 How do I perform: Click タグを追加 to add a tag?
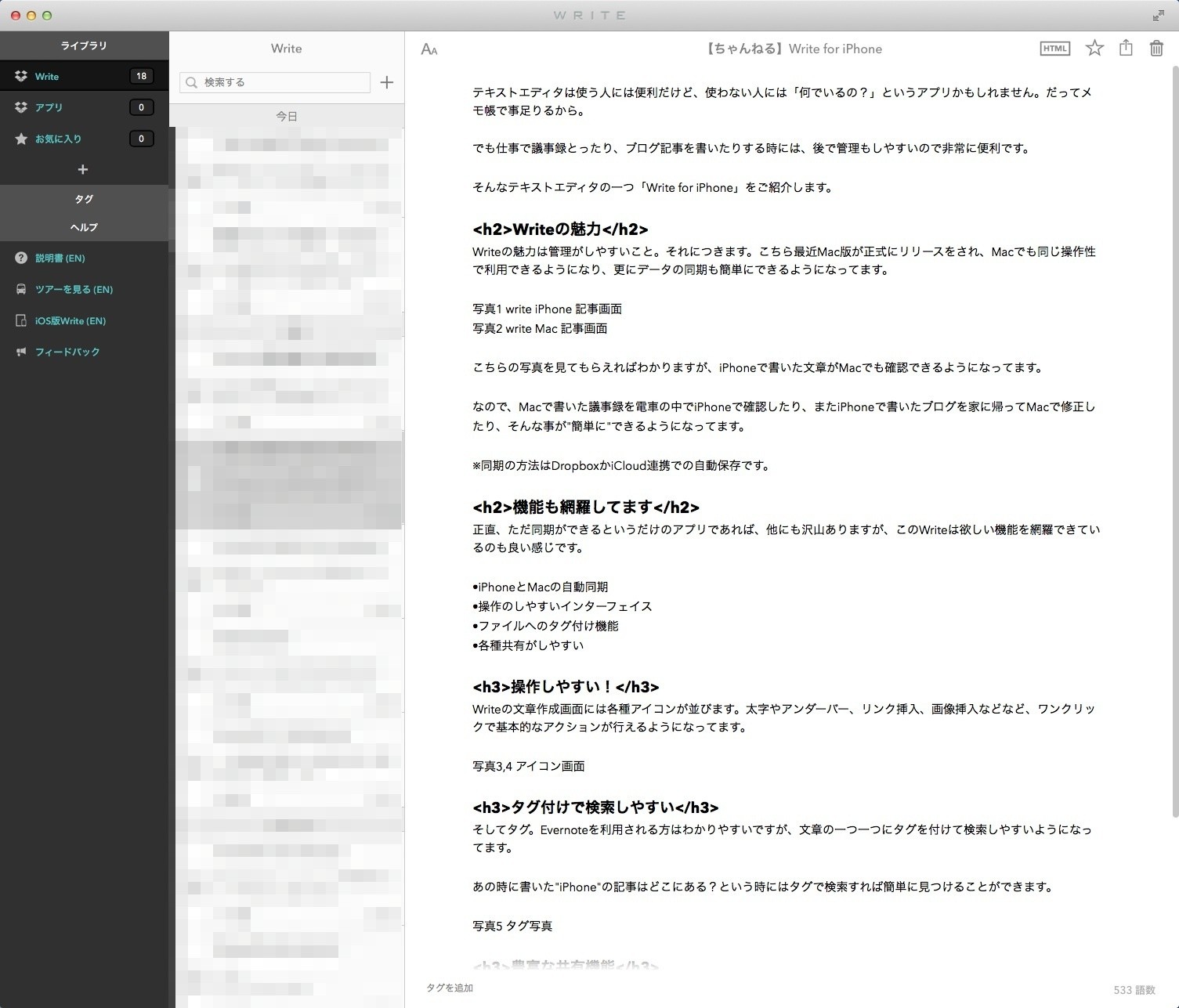pos(450,988)
